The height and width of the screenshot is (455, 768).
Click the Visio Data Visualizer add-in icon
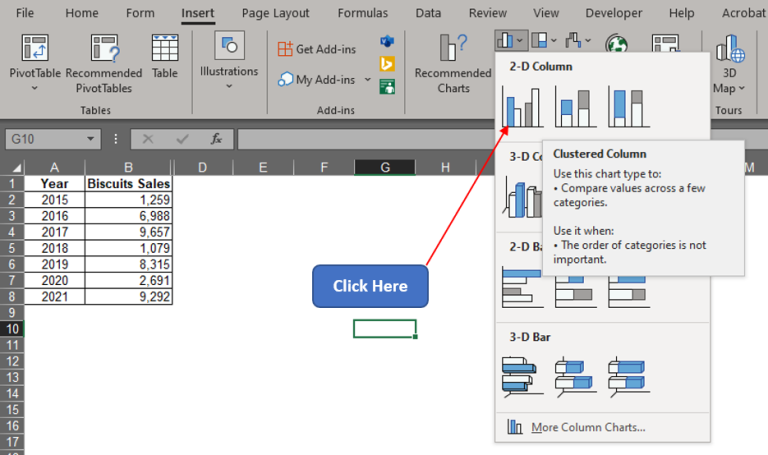[x=387, y=41]
